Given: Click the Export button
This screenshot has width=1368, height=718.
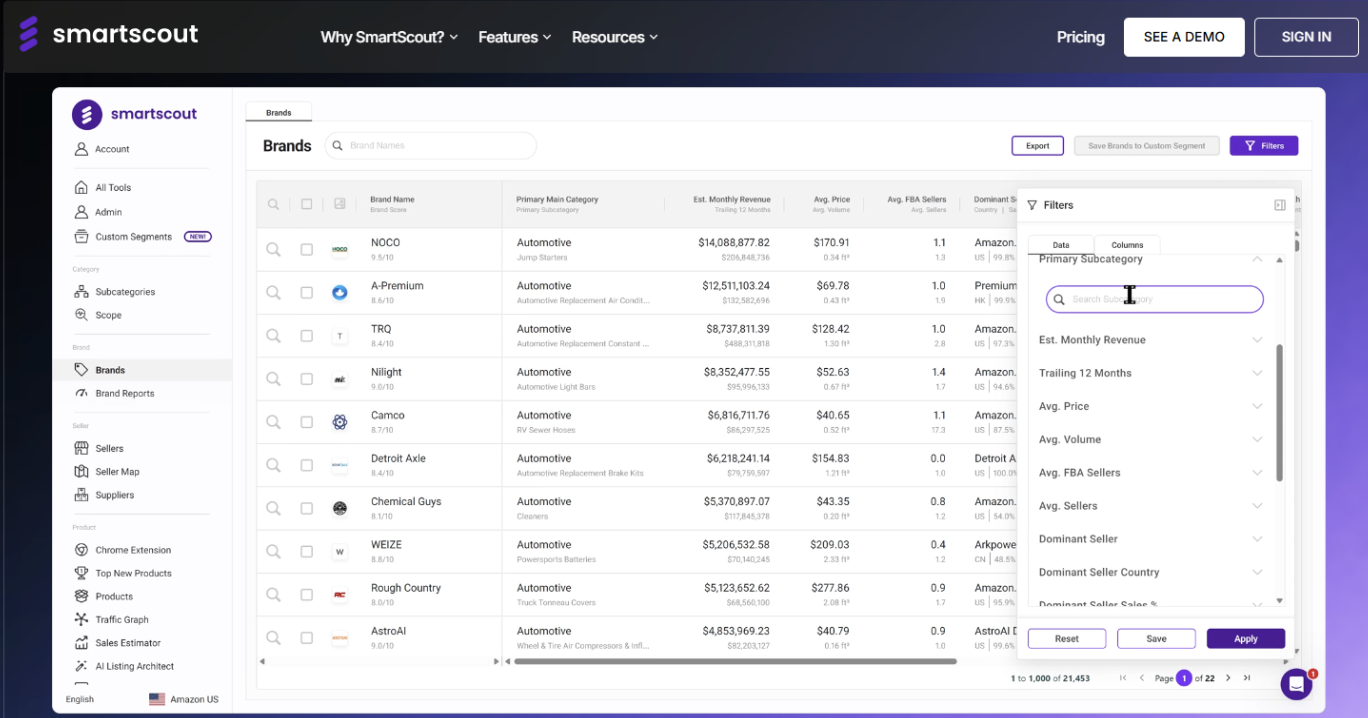Looking at the screenshot, I should click(x=1038, y=146).
